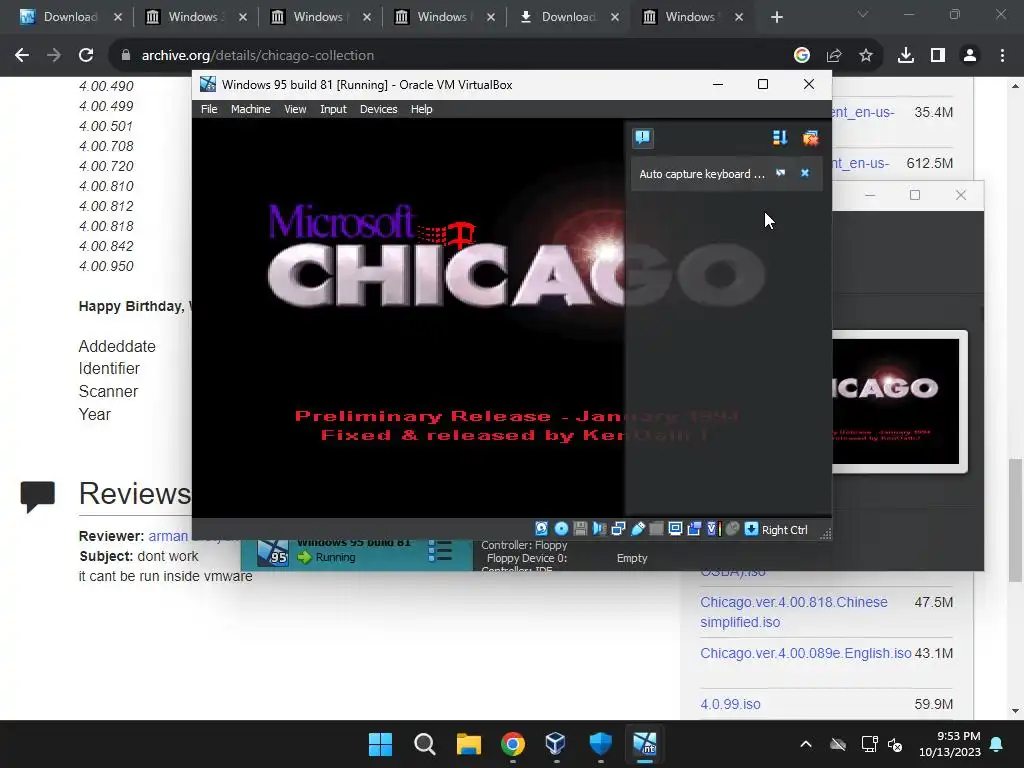This screenshot has width=1024, height=768.
Task: Expand the Auto capture keyboard notification details
Action: coord(780,173)
